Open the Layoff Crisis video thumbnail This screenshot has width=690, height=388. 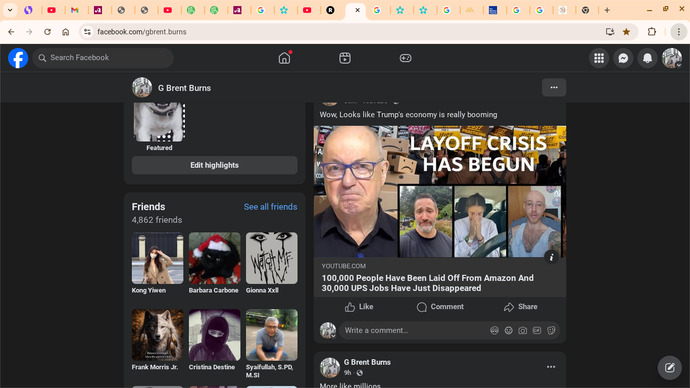pyautogui.click(x=440, y=192)
